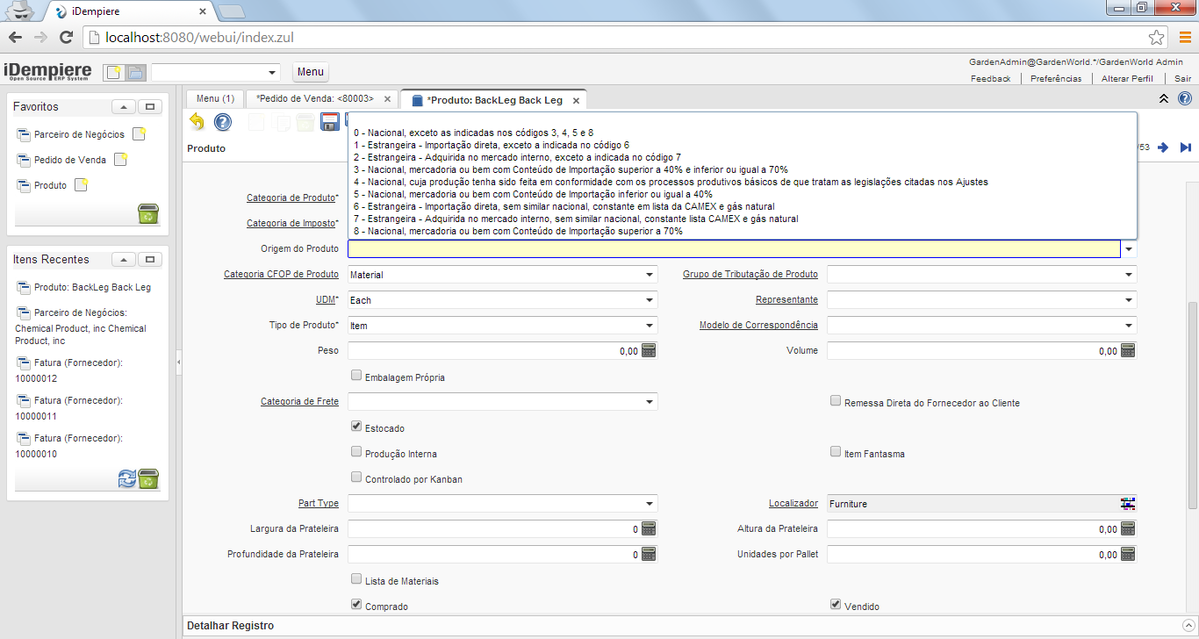Refresh the Itens Recentes list
1199x639 pixels.
click(127, 479)
